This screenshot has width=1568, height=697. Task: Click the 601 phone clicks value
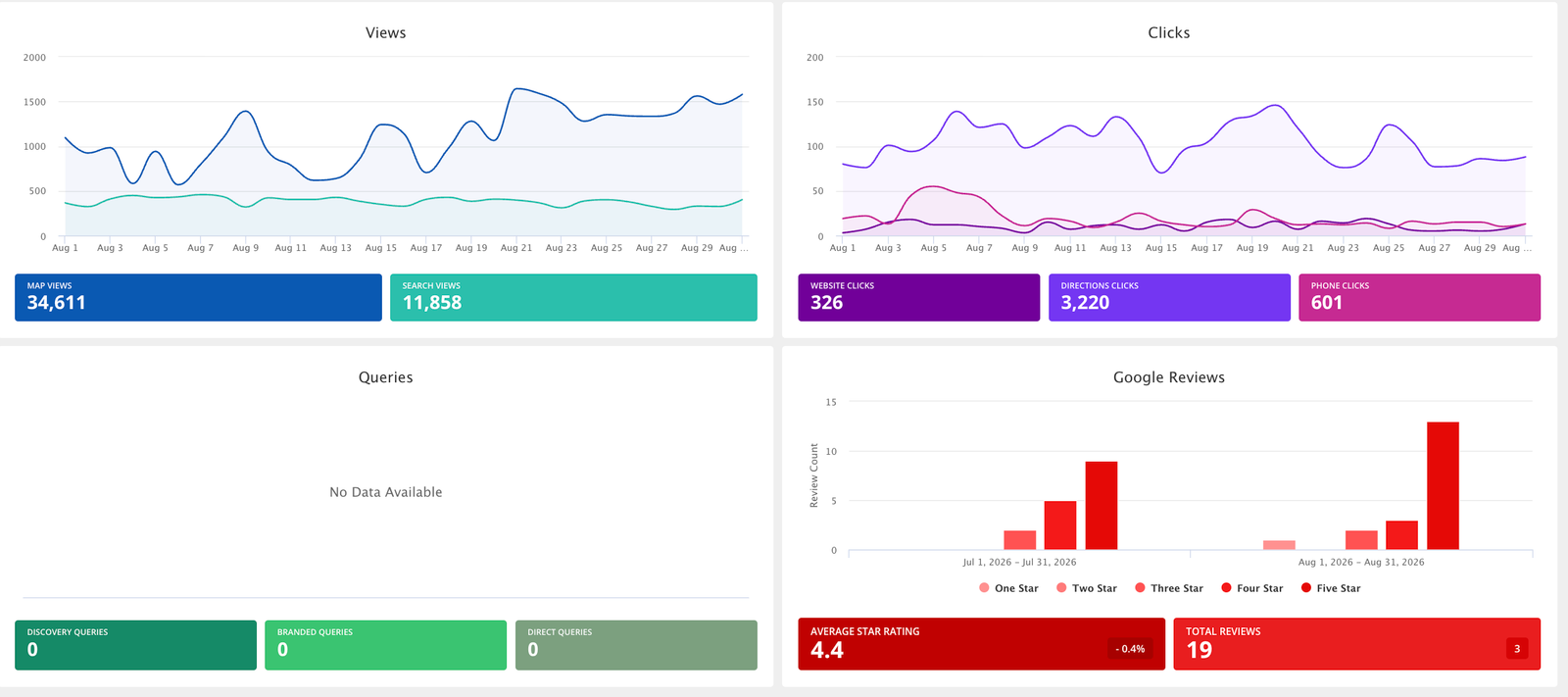coord(1327,303)
